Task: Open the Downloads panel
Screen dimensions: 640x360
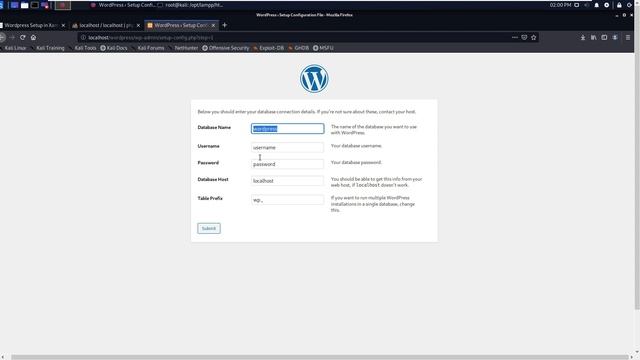Action: (583, 37)
